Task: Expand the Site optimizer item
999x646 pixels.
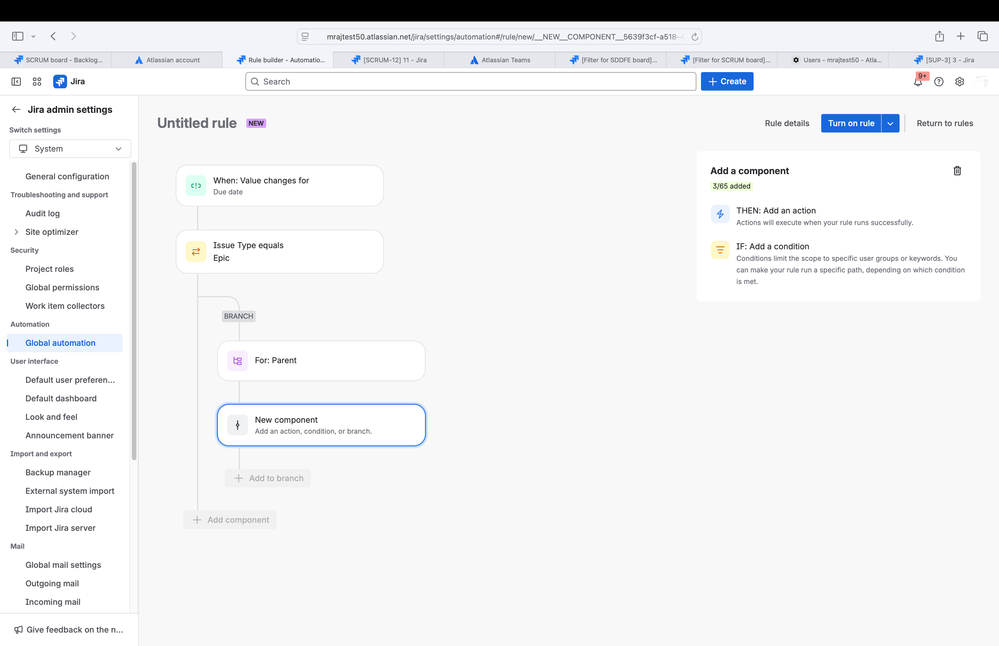Action: [16, 232]
